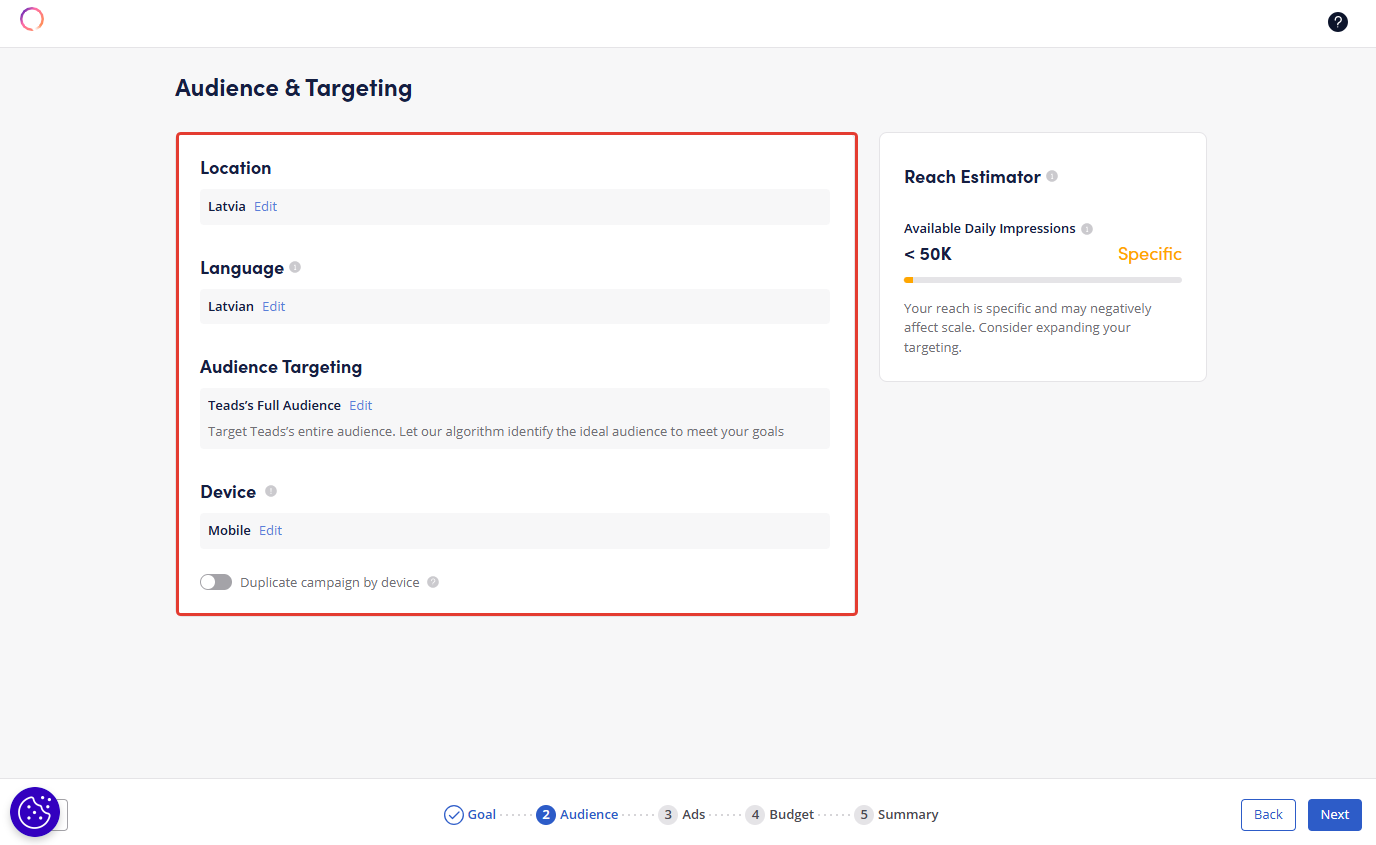Click the info icon after Duplicate campaign by device
Screen dimensions: 1376x845
tap(433, 582)
